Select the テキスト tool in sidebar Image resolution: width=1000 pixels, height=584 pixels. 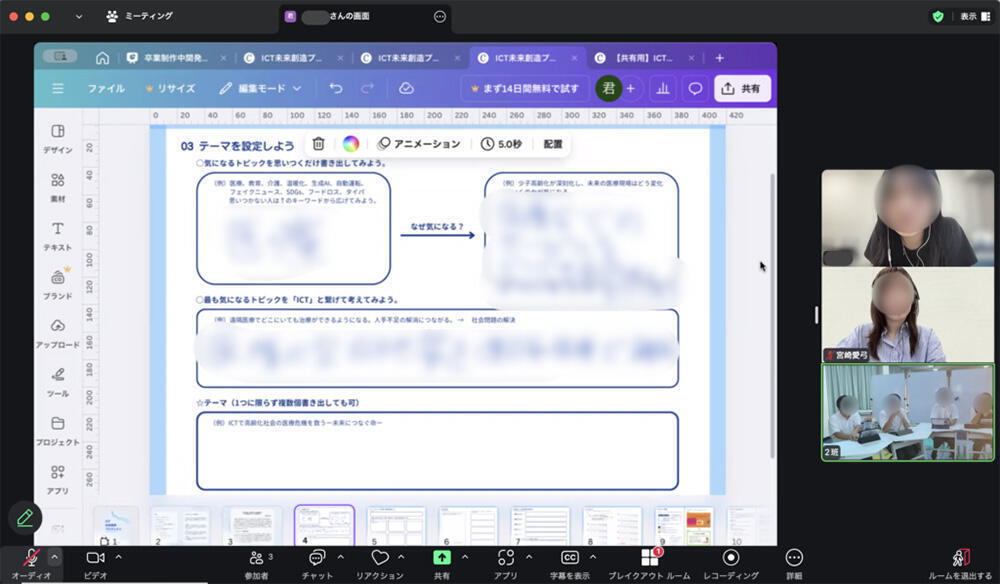click(58, 235)
